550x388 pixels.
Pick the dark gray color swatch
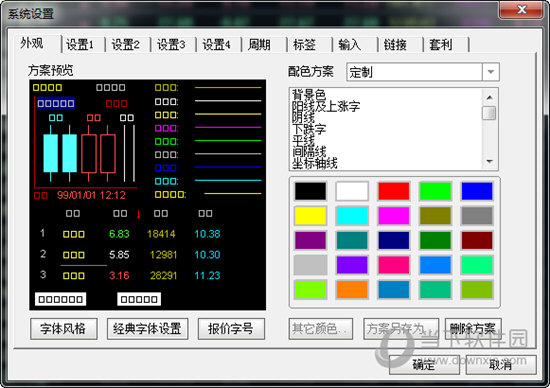tap(477, 216)
